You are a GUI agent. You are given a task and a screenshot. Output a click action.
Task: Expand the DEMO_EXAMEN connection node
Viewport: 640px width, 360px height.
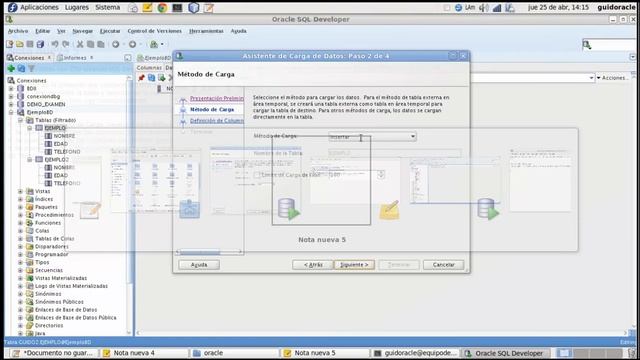pyautogui.click(x=11, y=104)
